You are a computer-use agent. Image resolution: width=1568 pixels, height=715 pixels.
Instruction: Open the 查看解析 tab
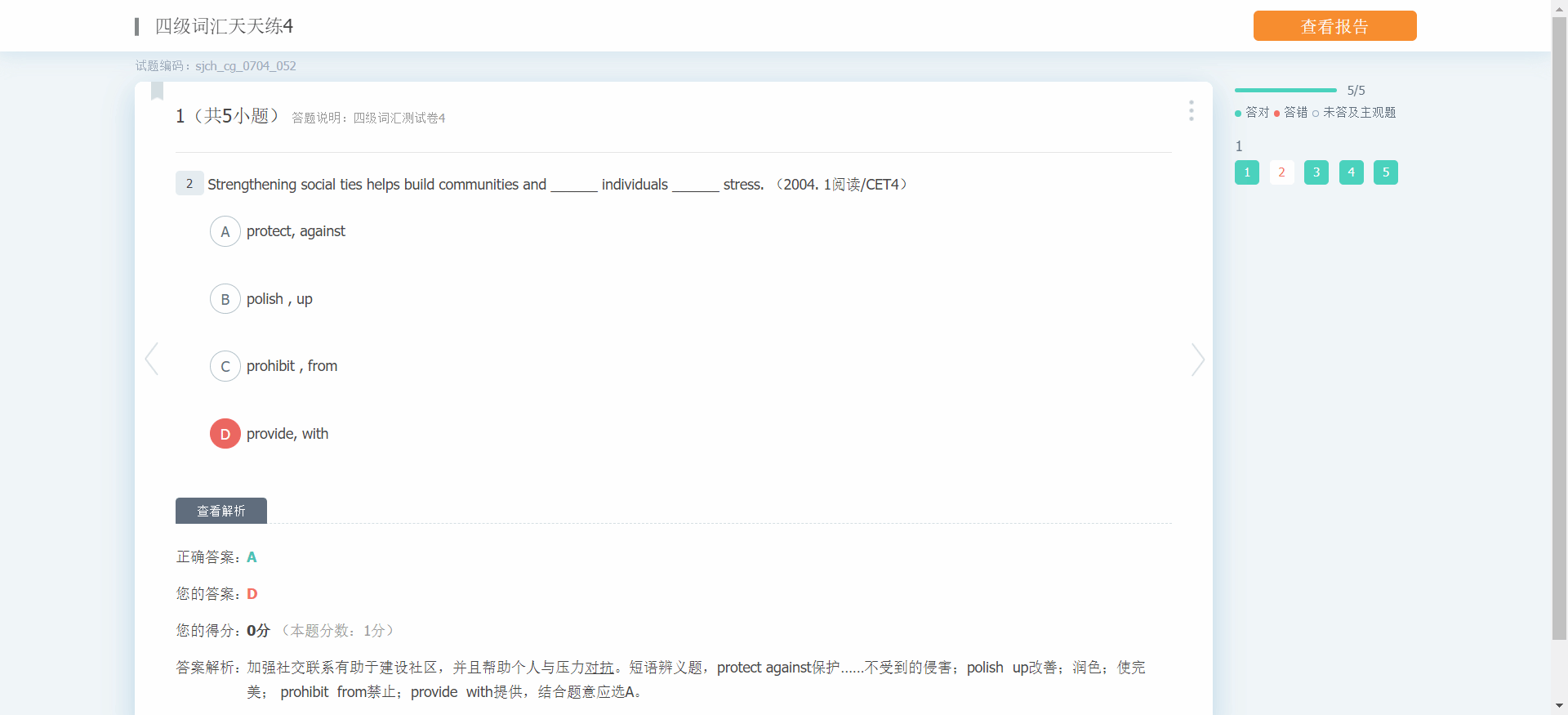click(x=221, y=511)
